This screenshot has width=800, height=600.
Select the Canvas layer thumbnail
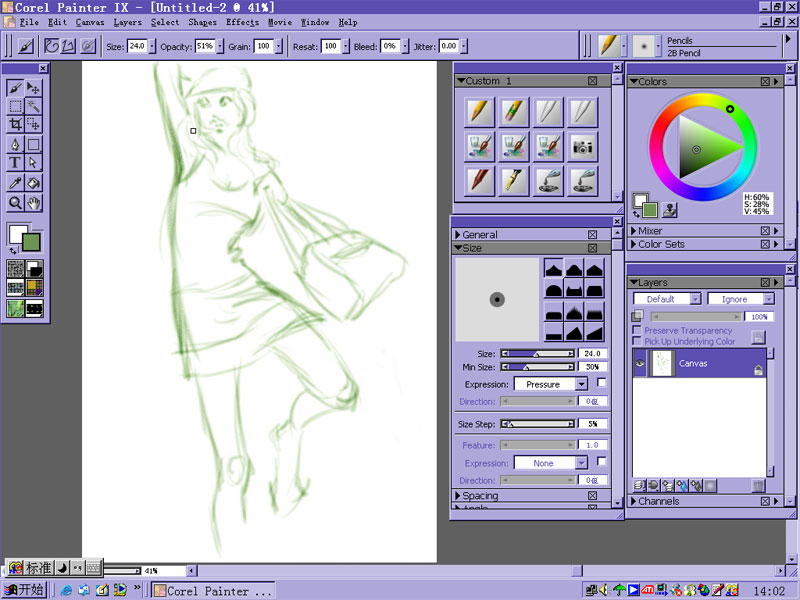pyautogui.click(x=662, y=363)
